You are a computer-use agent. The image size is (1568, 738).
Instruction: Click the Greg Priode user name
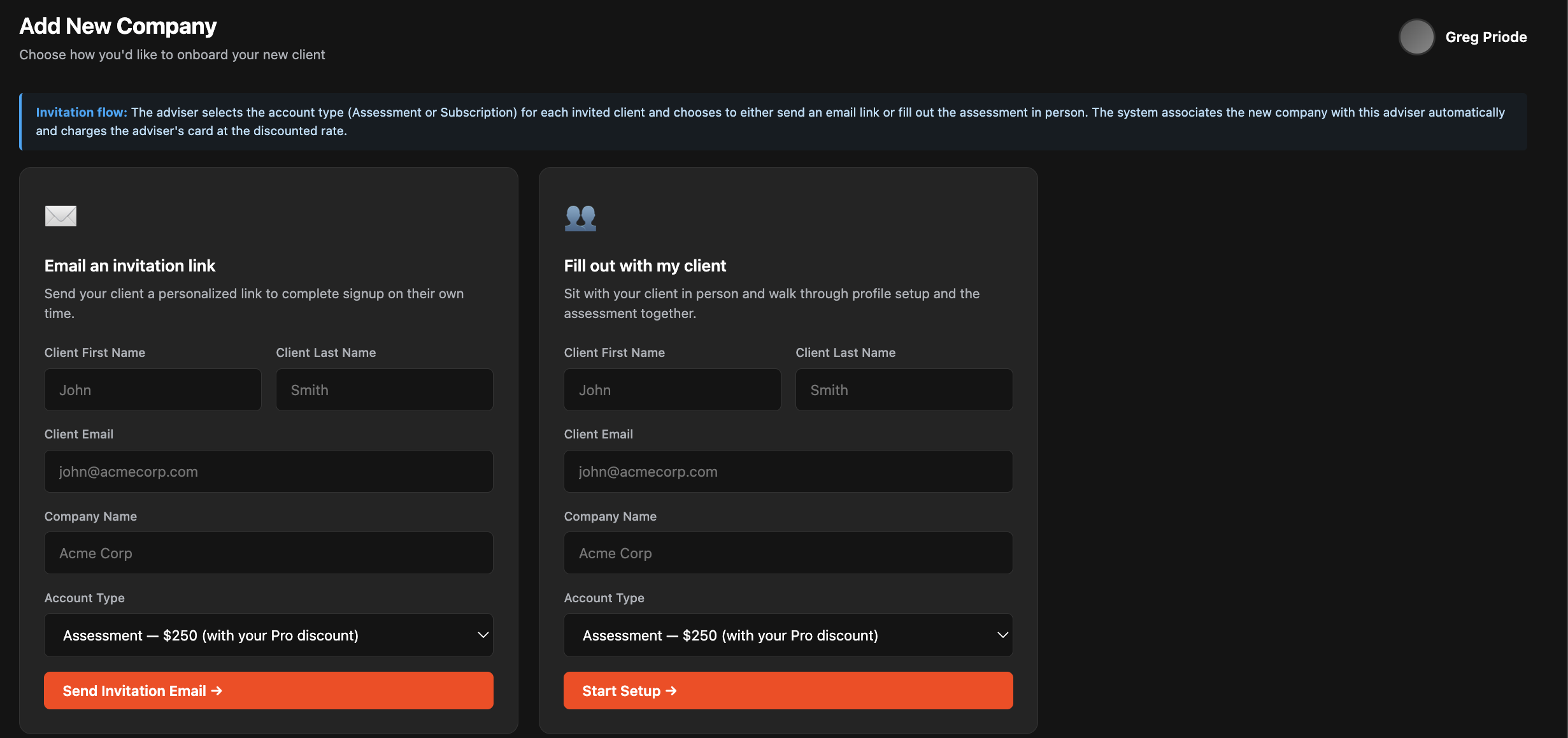coord(1486,37)
